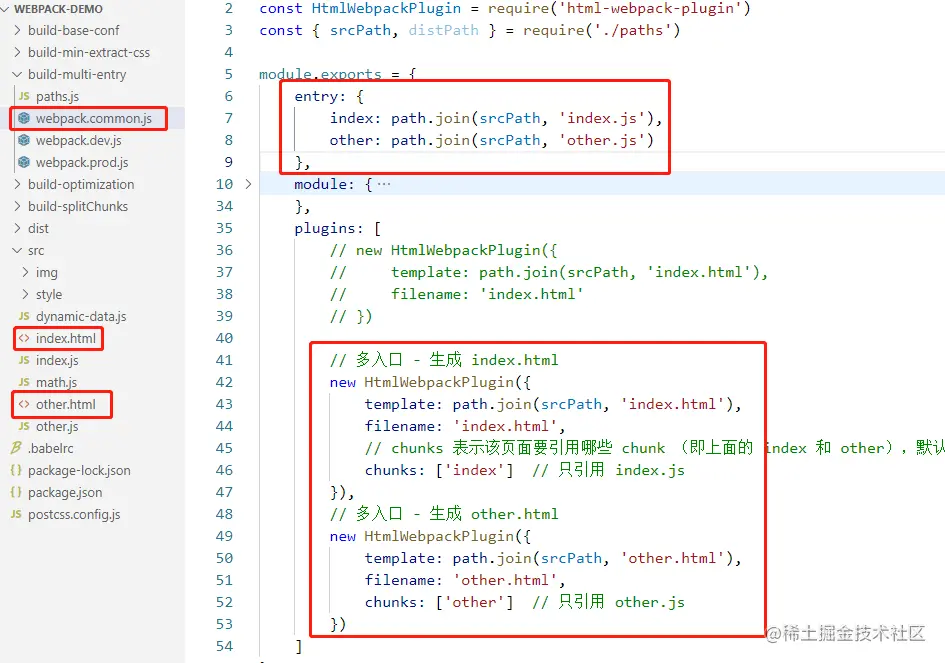Open other.js file
The width and height of the screenshot is (945, 663).
(57, 426)
